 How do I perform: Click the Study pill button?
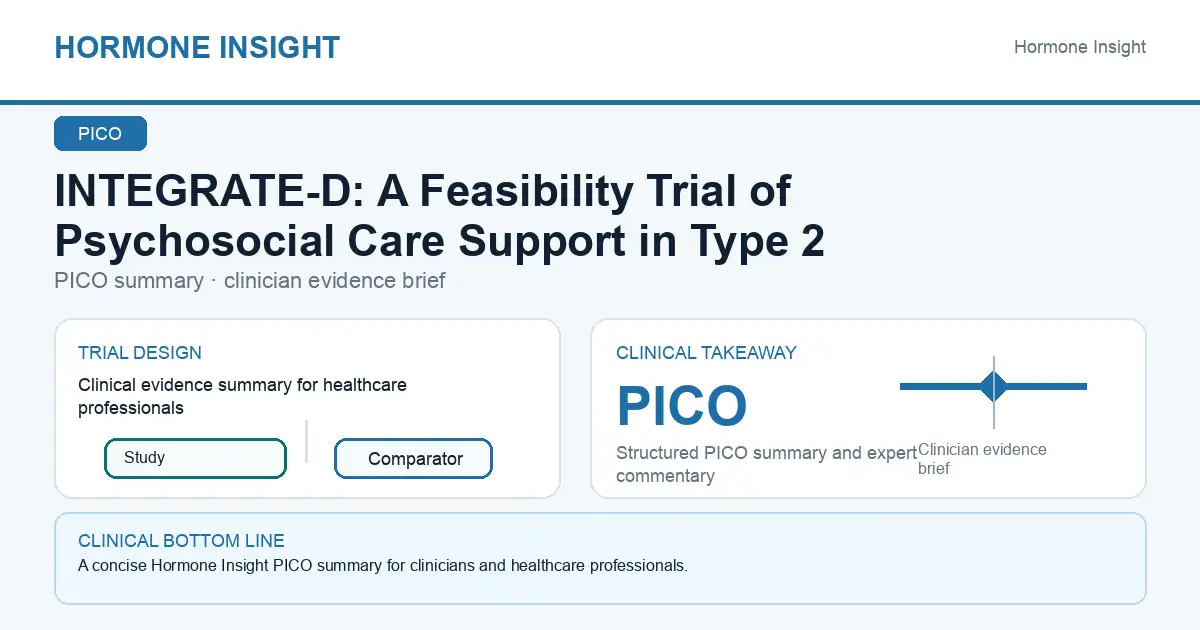(195, 458)
